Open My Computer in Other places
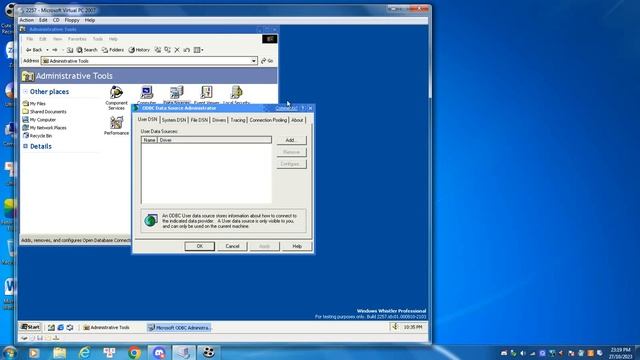This screenshot has height=360, width=640. coord(39,120)
